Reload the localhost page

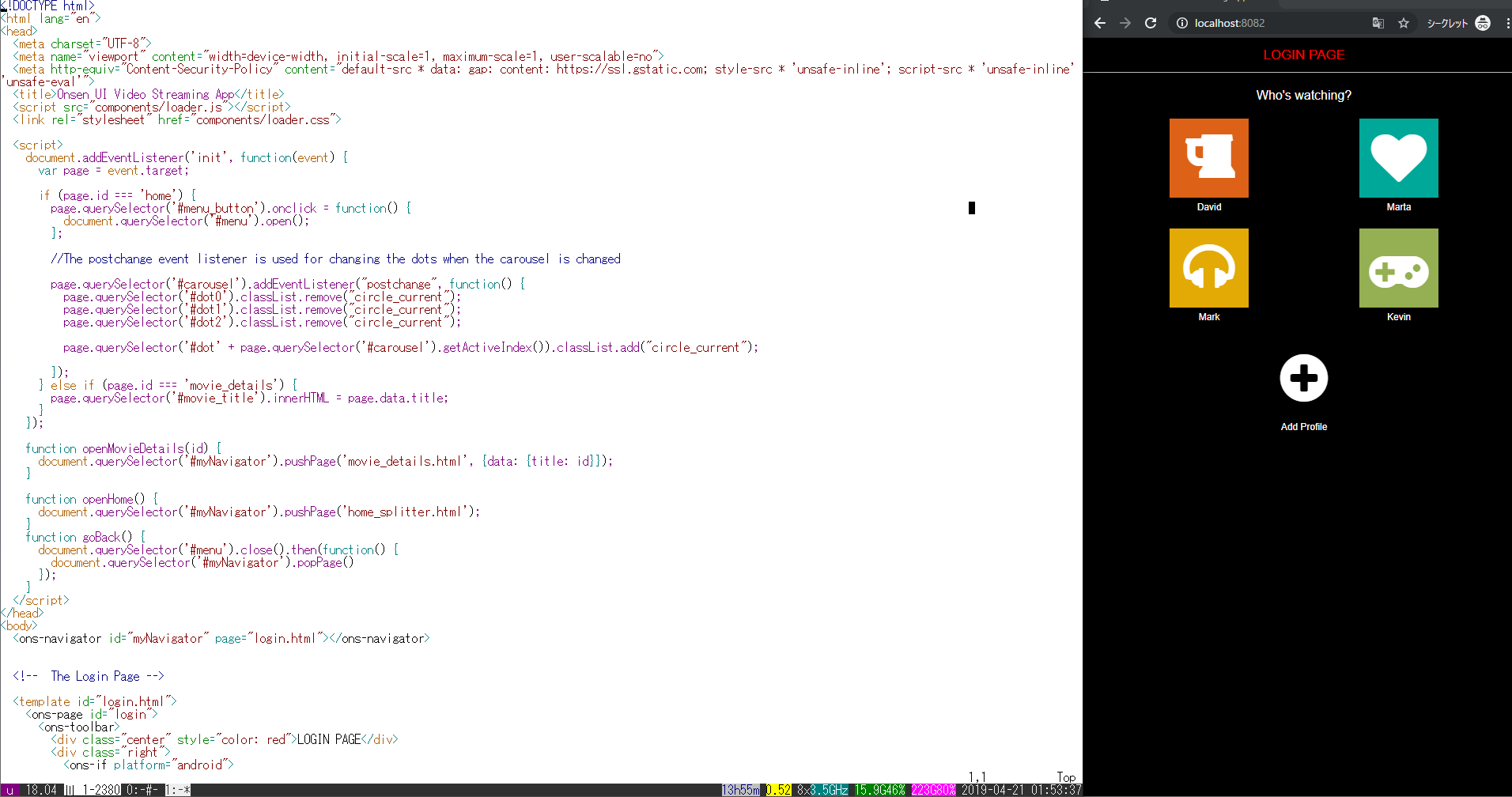pos(1151,23)
